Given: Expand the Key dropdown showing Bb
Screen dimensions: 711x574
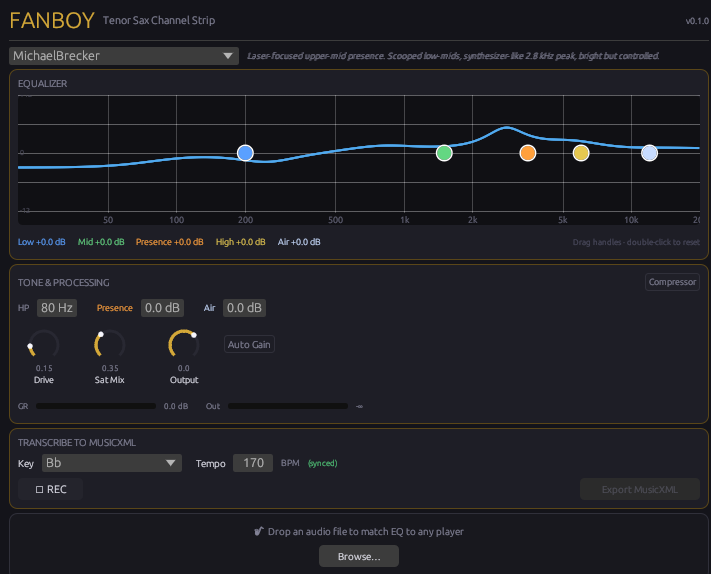Looking at the screenshot, I should (111, 463).
